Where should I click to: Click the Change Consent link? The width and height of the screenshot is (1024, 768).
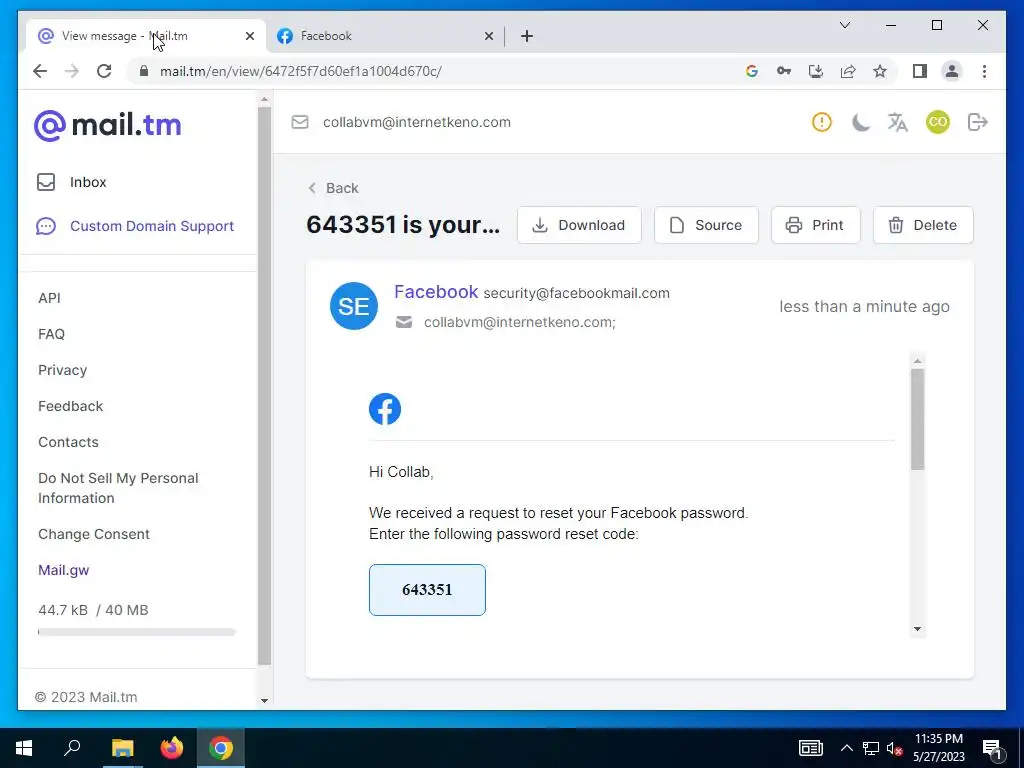pyautogui.click(x=93, y=534)
